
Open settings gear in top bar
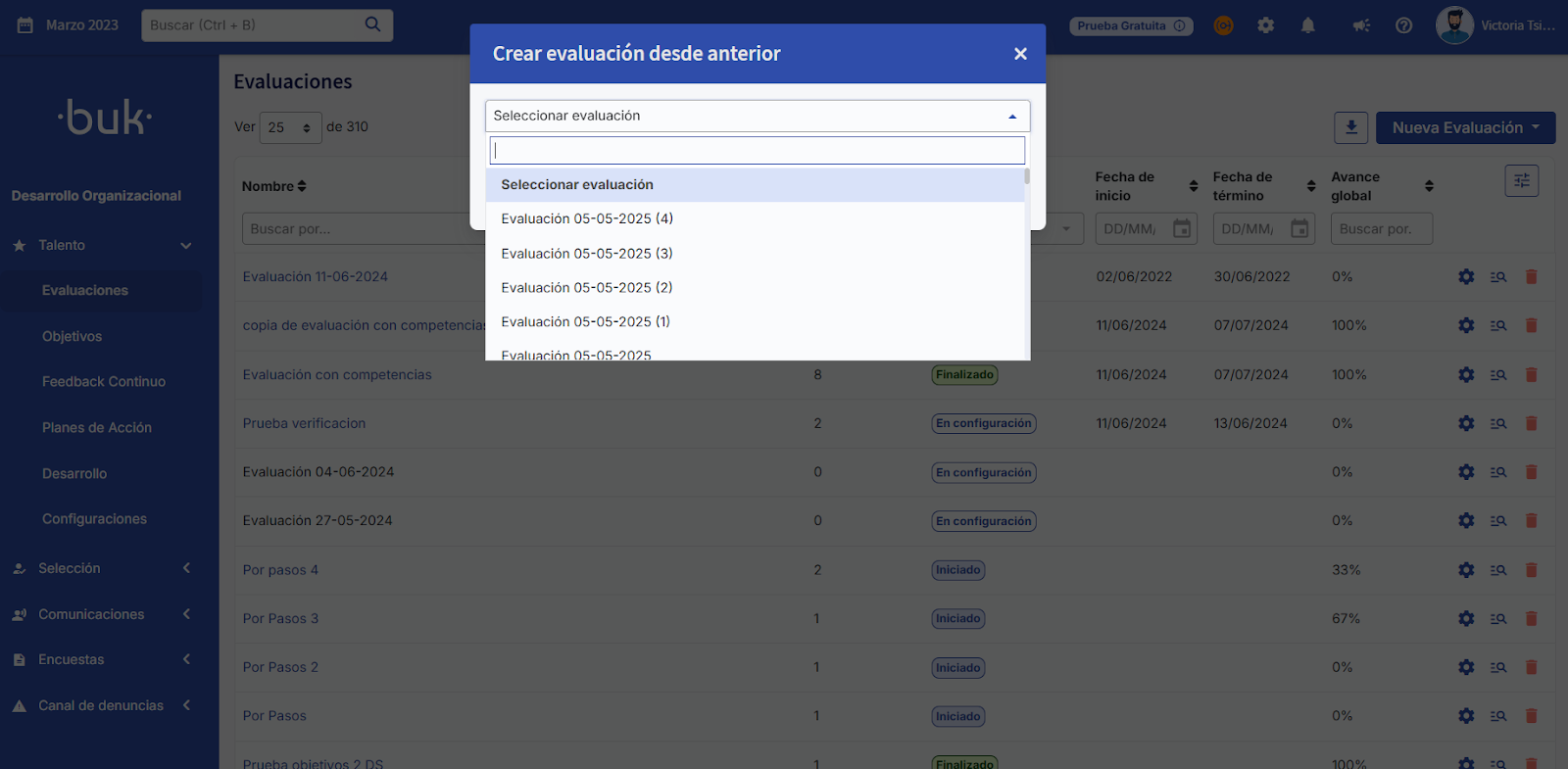[x=1265, y=25]
